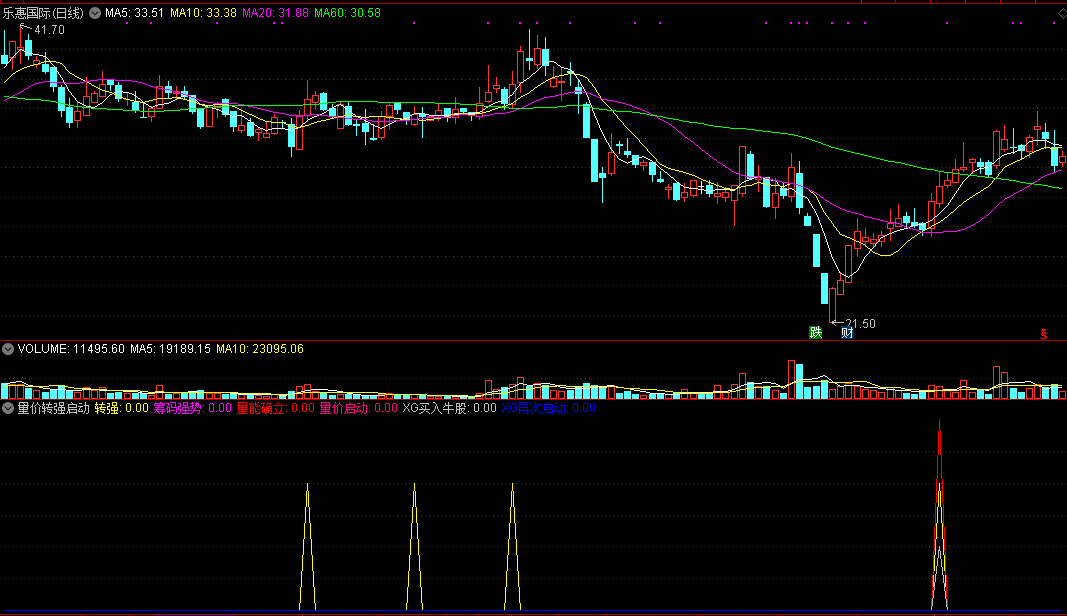Click the red S marker icon

tap(1043, 334)
